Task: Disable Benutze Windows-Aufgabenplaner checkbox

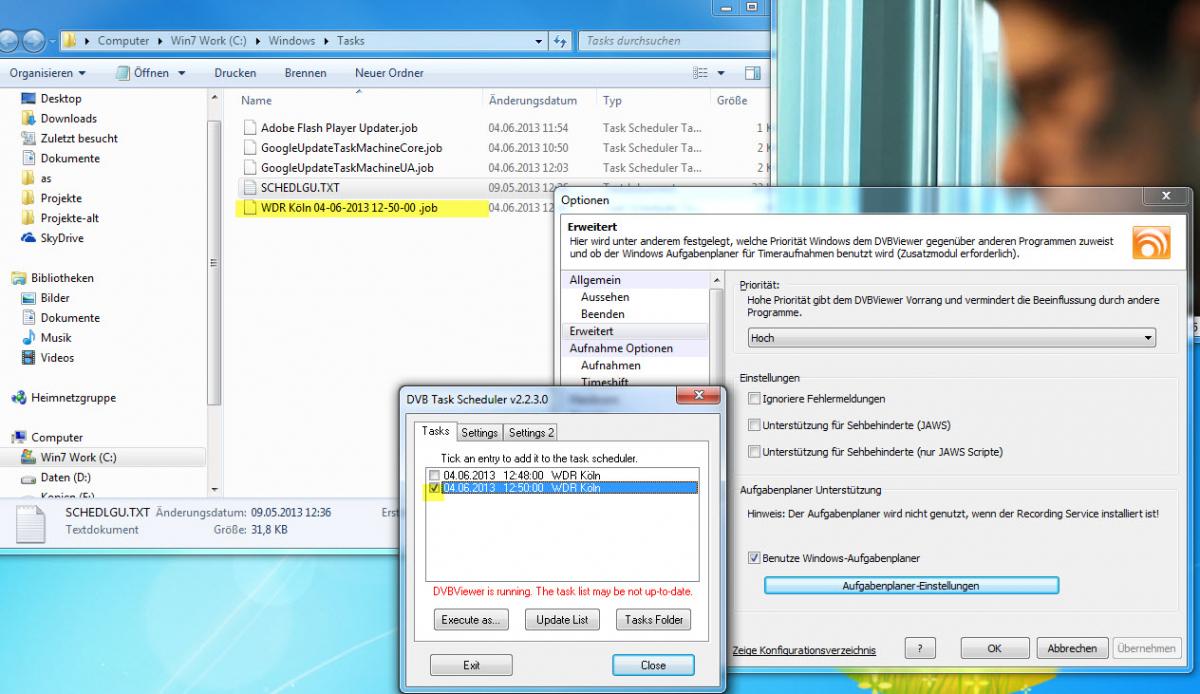Action: pyautogui.click(x=754, y=558)
